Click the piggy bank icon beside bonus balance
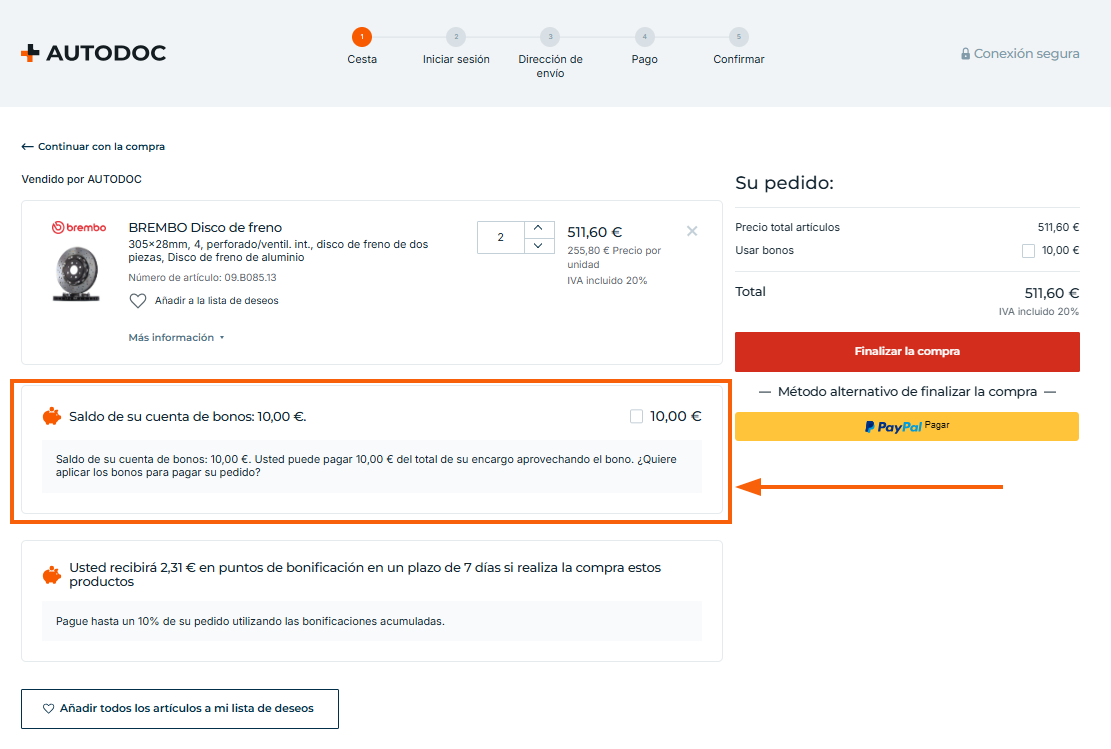This screenshot has width=1111, height=749. point(52,416)
